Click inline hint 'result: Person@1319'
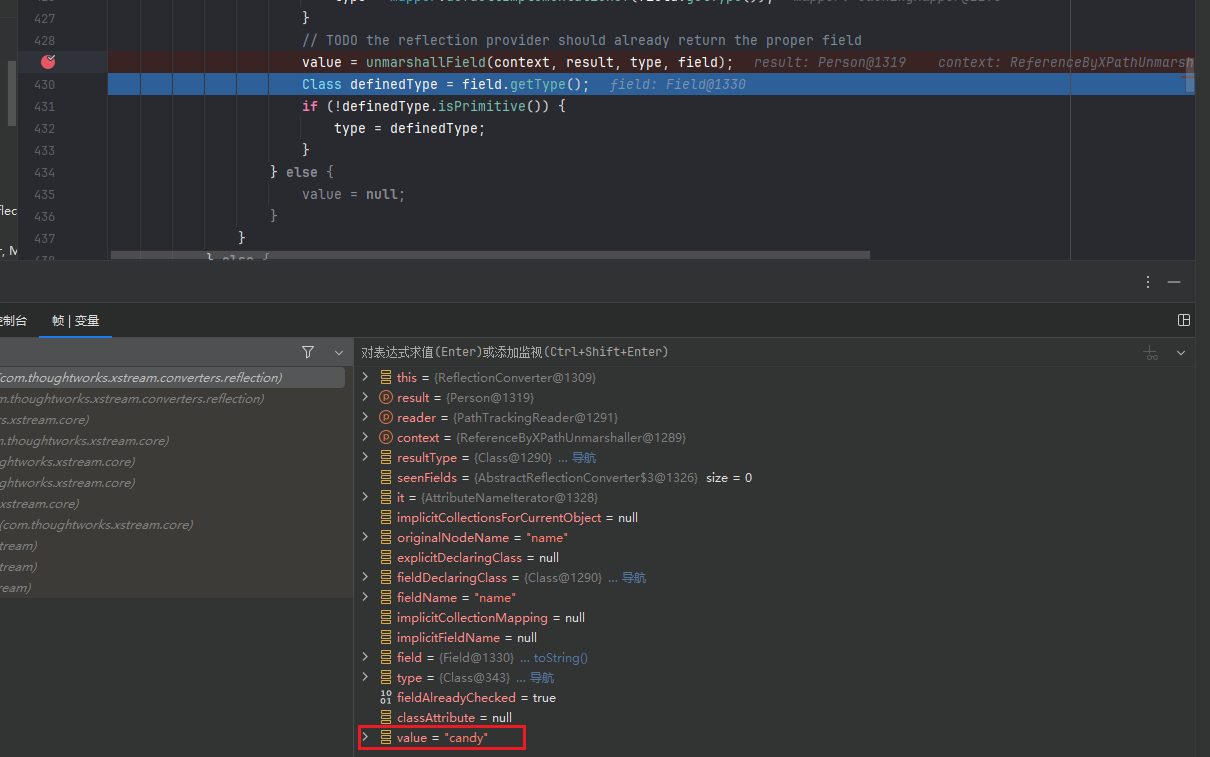The height and width of the screenshot is (757, 1210). pos(830,63)
